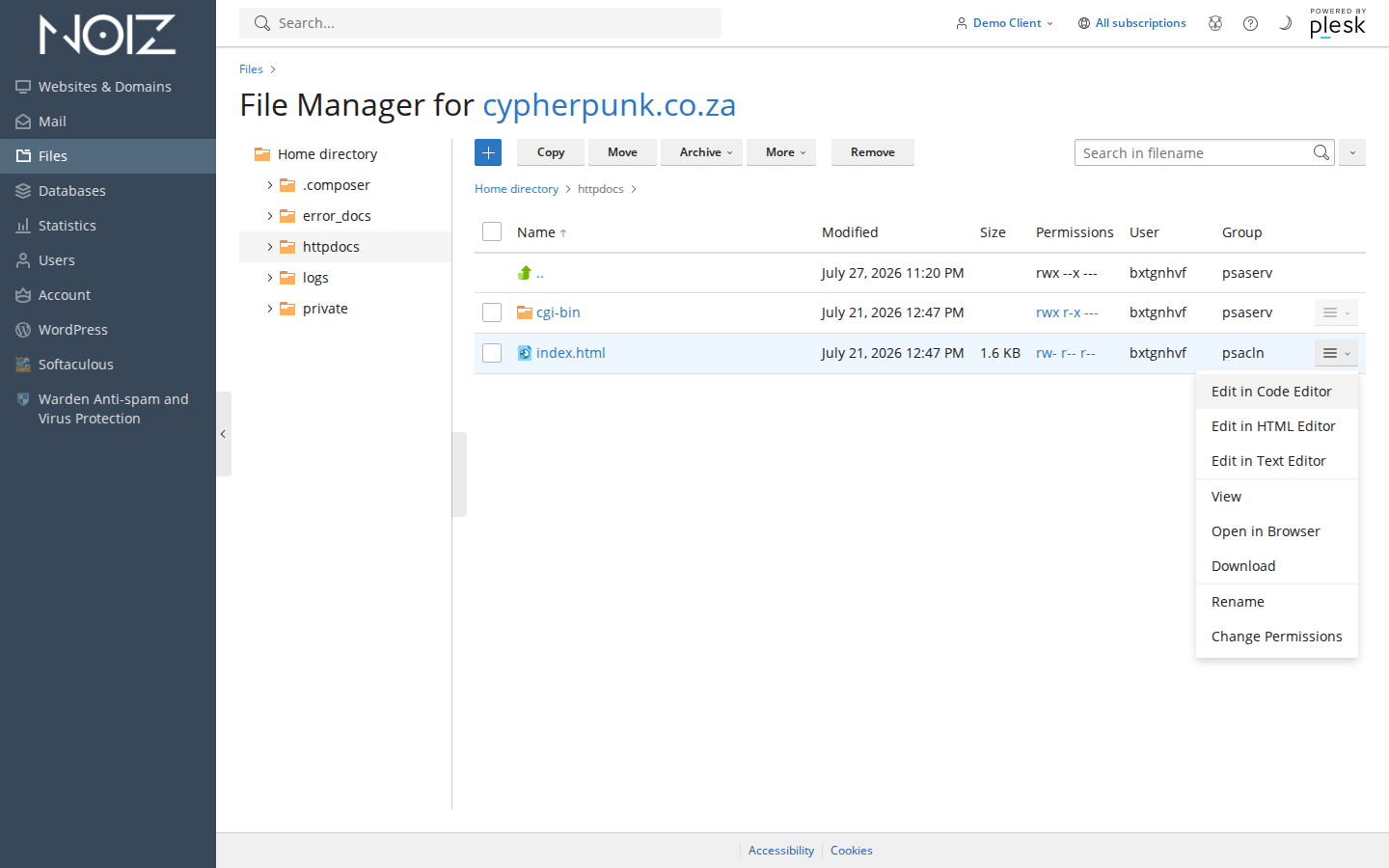The height and width of the screenshot is (868, 1389).
Task: Click the user icon beside Demo Client
Action: 962,23
